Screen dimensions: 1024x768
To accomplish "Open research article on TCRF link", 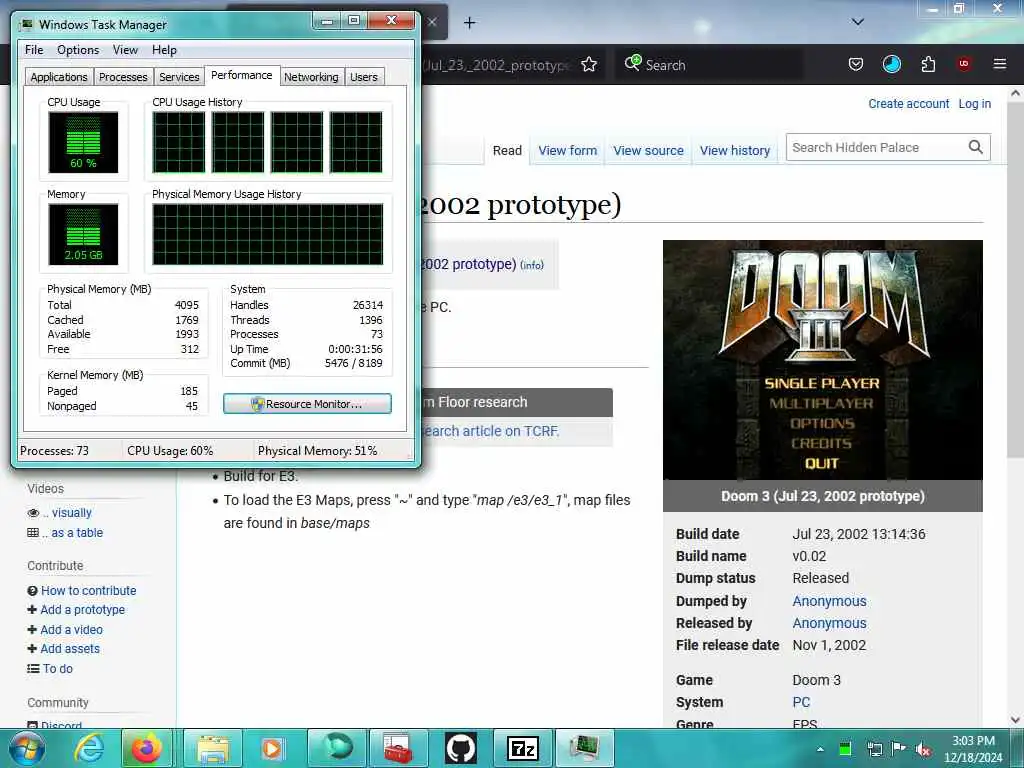I will pyautogui.click(x=489, y=431).
